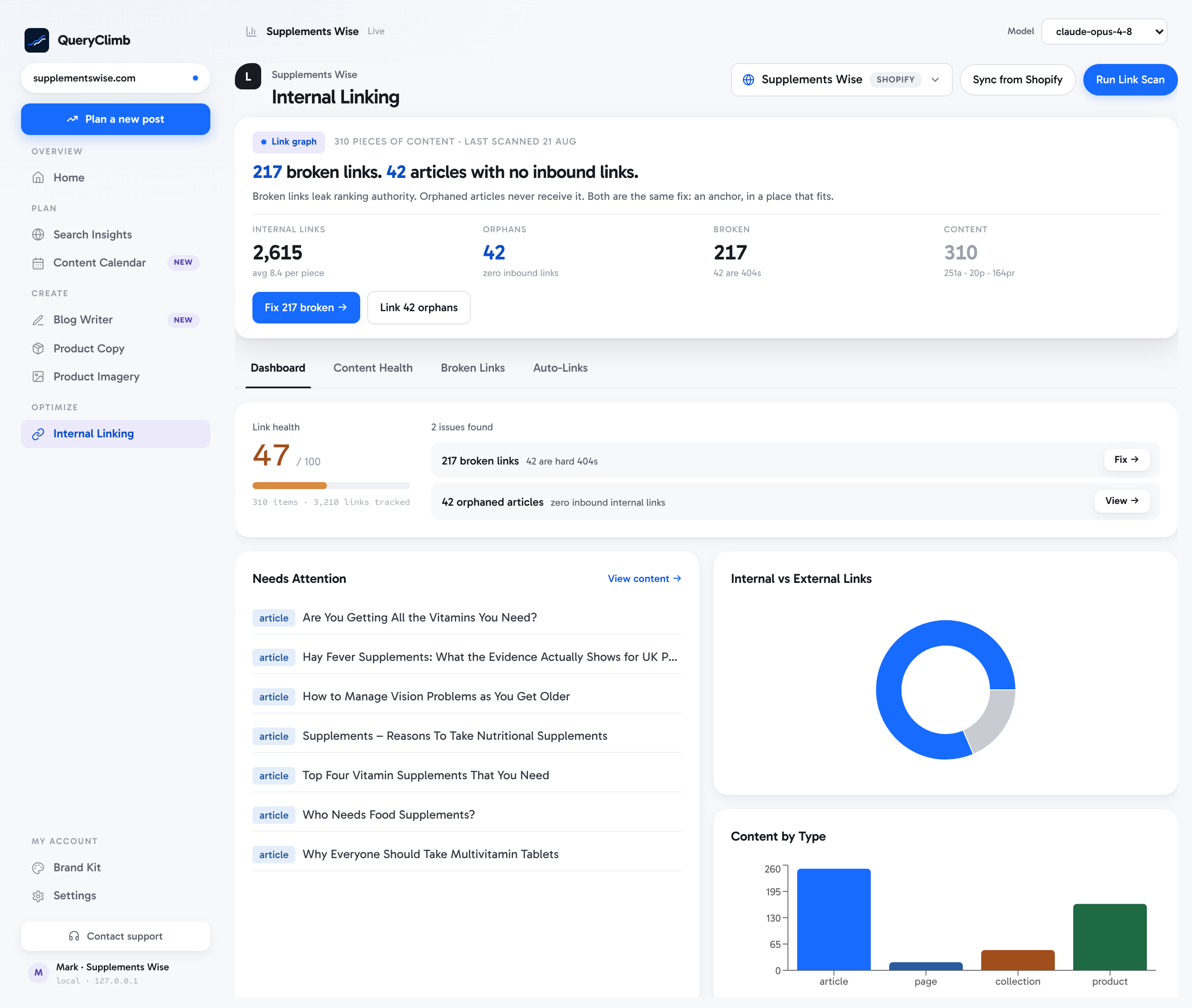Open Who Needs Food Supplements article
Viewport: 1192px width, 1008px height.
[x=467, y=815]
